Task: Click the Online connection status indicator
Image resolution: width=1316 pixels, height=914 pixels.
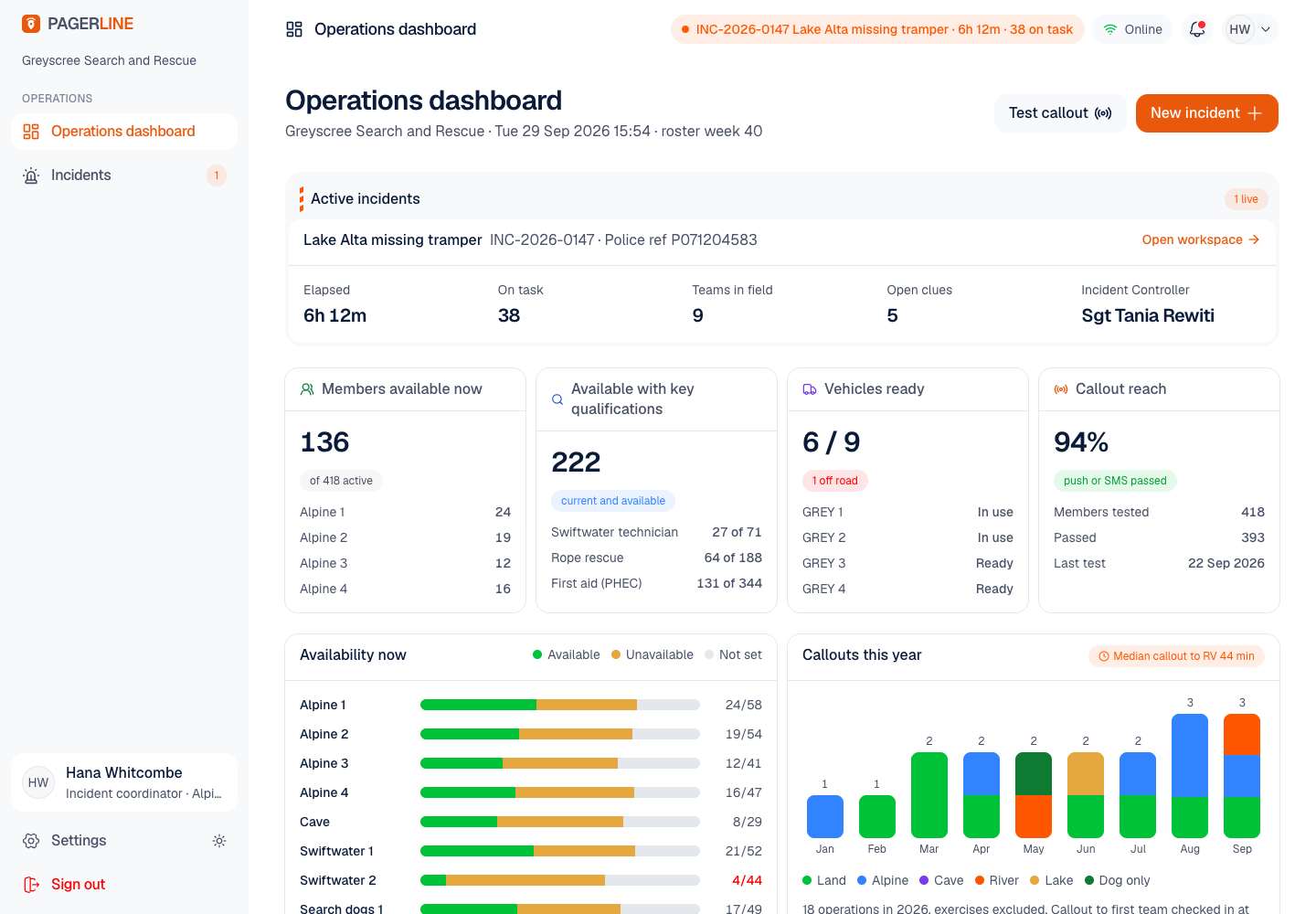Action: (x=1133, y=29)
